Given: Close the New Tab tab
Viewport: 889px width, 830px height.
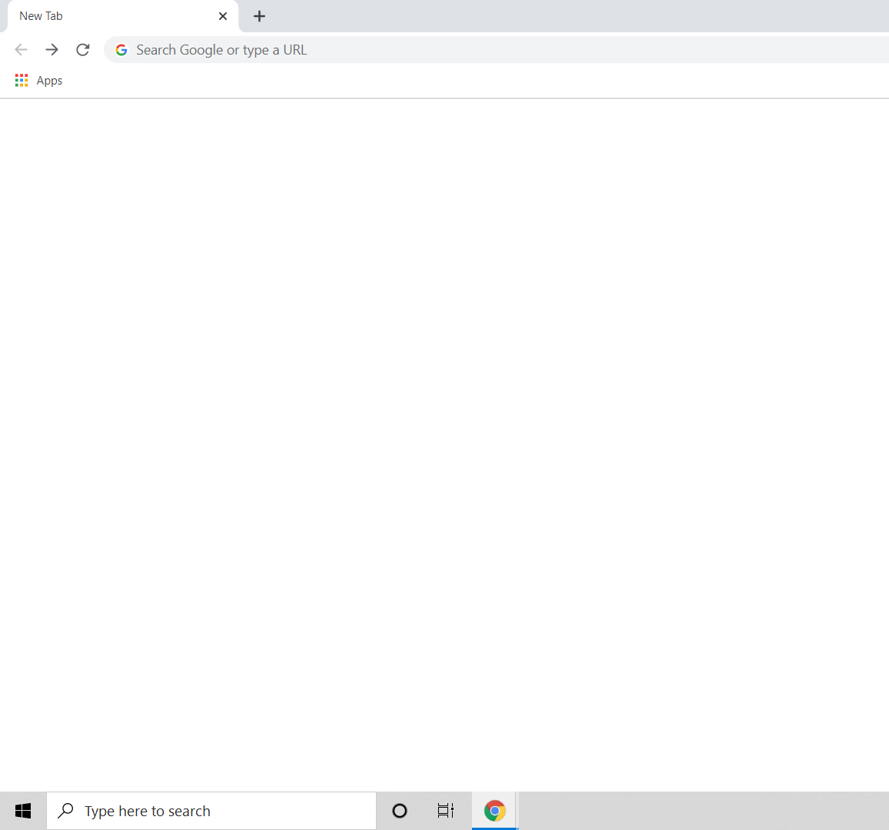Looking at the screenshot, I should (x=223, y=16).
